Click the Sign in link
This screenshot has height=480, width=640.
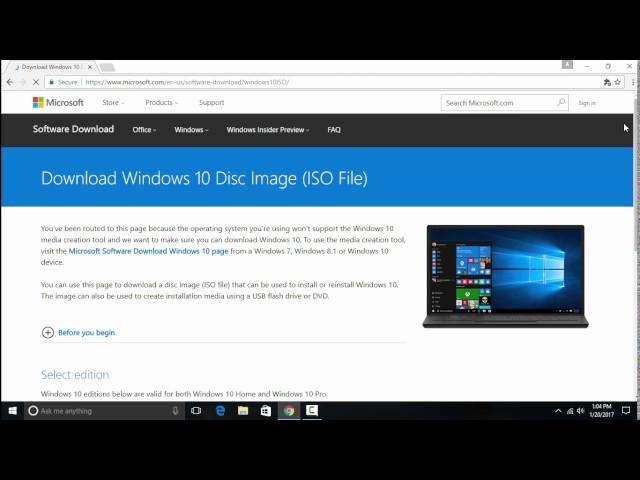587,103
